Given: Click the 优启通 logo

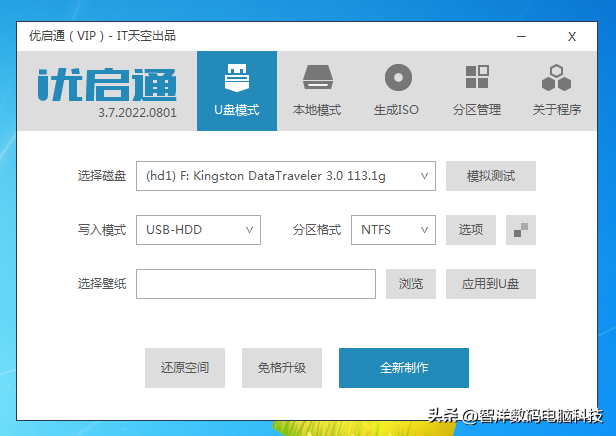Looking at the screenshot, I should [x=107, y=85].
